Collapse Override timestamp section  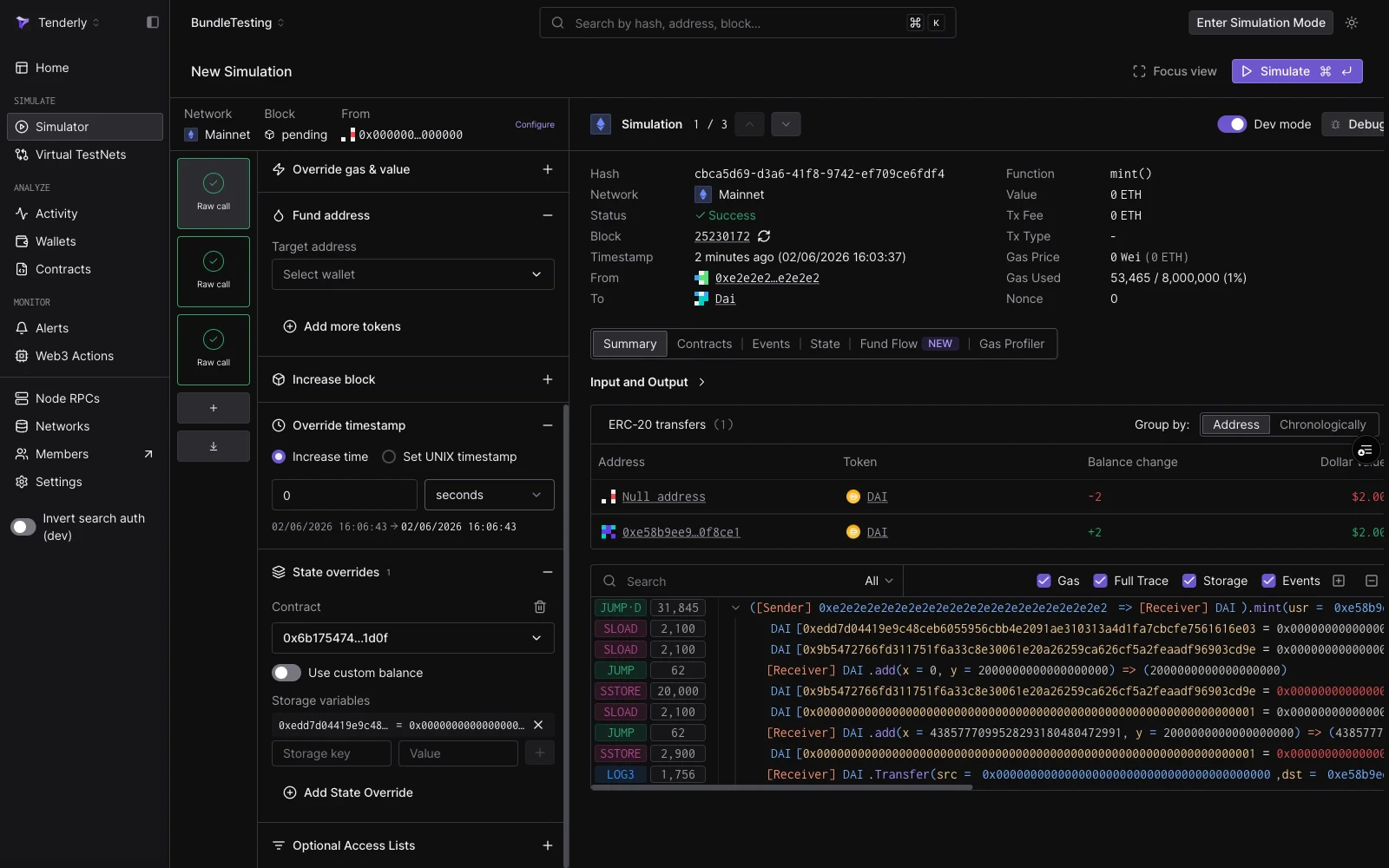point(548,425)
